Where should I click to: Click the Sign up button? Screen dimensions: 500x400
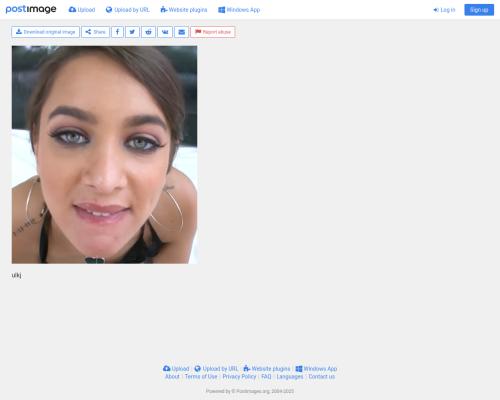point(479,10)
